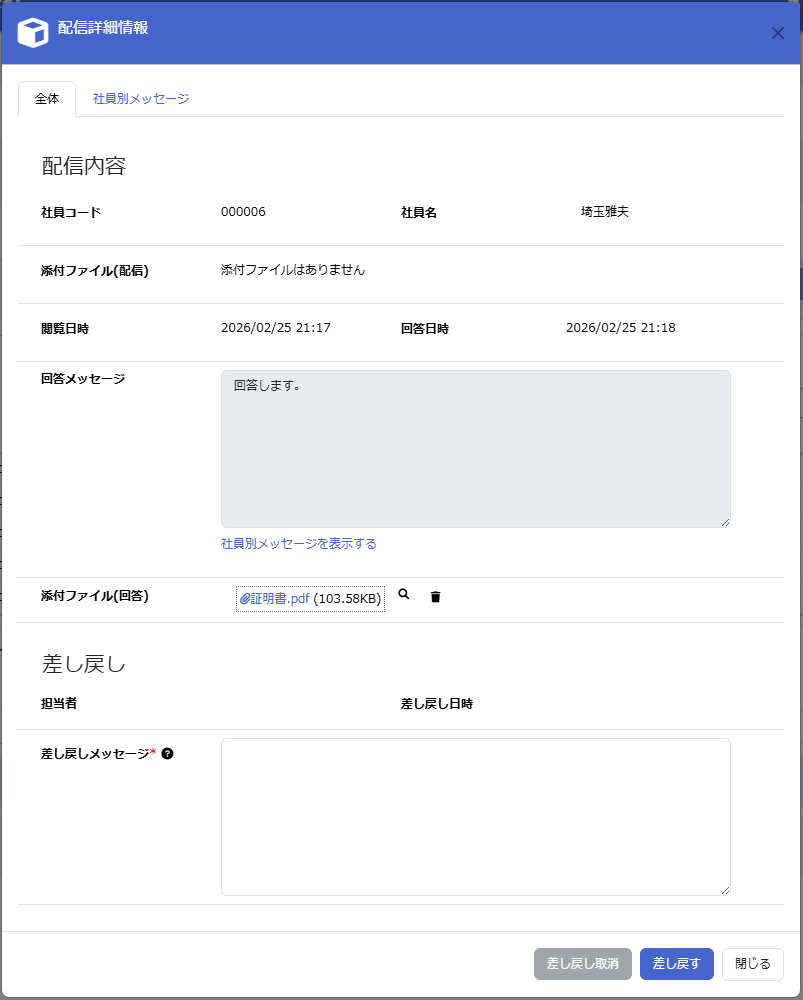The image size is (803, 1000).
Task: Focus the 差し戻しメッセージ text area
Action: [475, 816]
